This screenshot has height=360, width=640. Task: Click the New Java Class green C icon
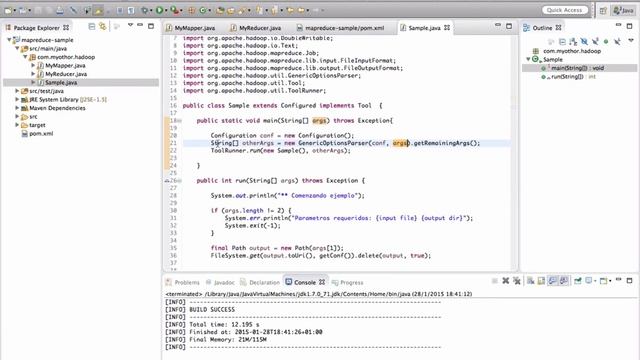(202, 10)
